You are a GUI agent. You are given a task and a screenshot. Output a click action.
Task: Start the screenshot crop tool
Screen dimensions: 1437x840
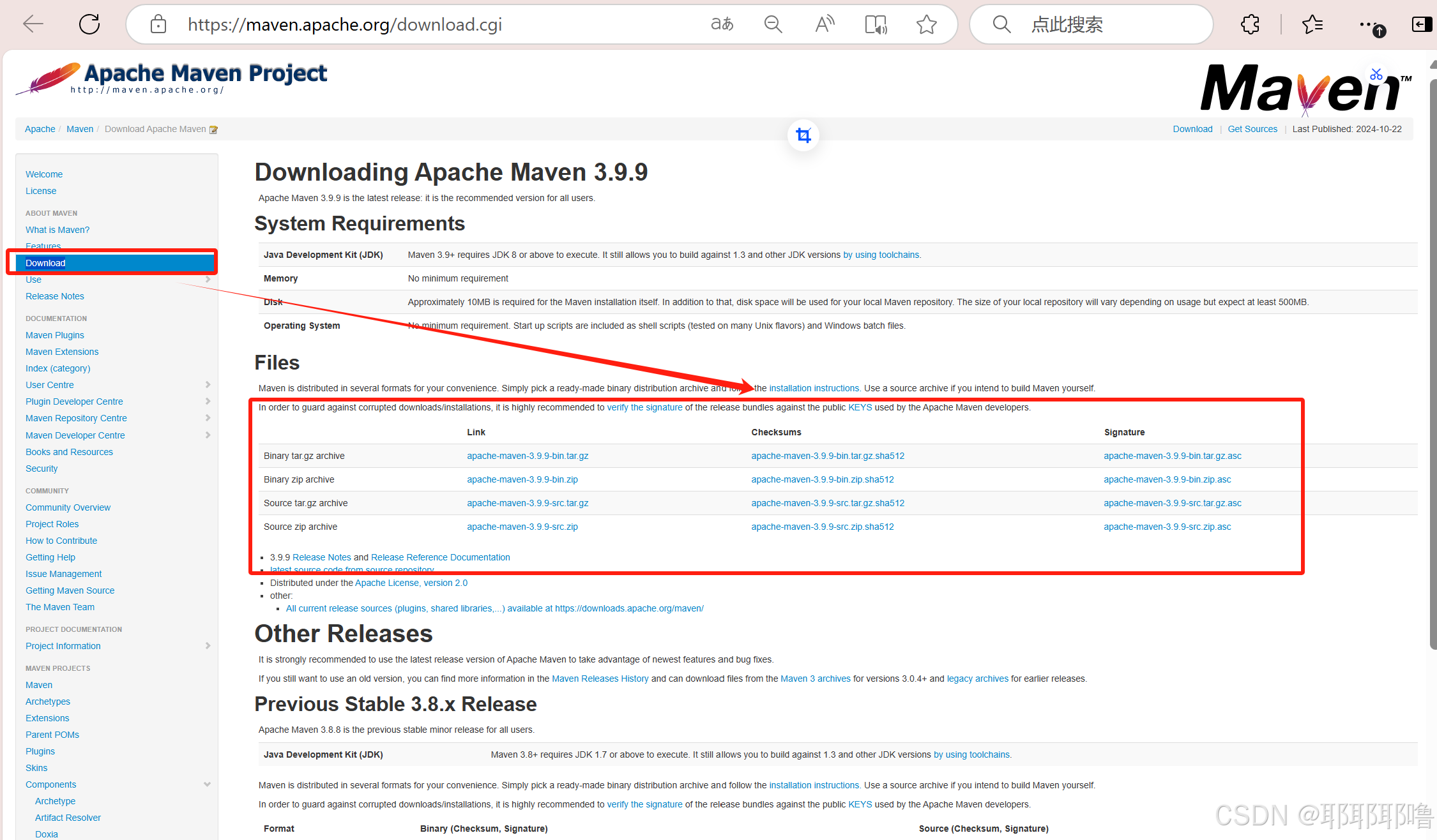pyautogui.click(x=803, y=135)
